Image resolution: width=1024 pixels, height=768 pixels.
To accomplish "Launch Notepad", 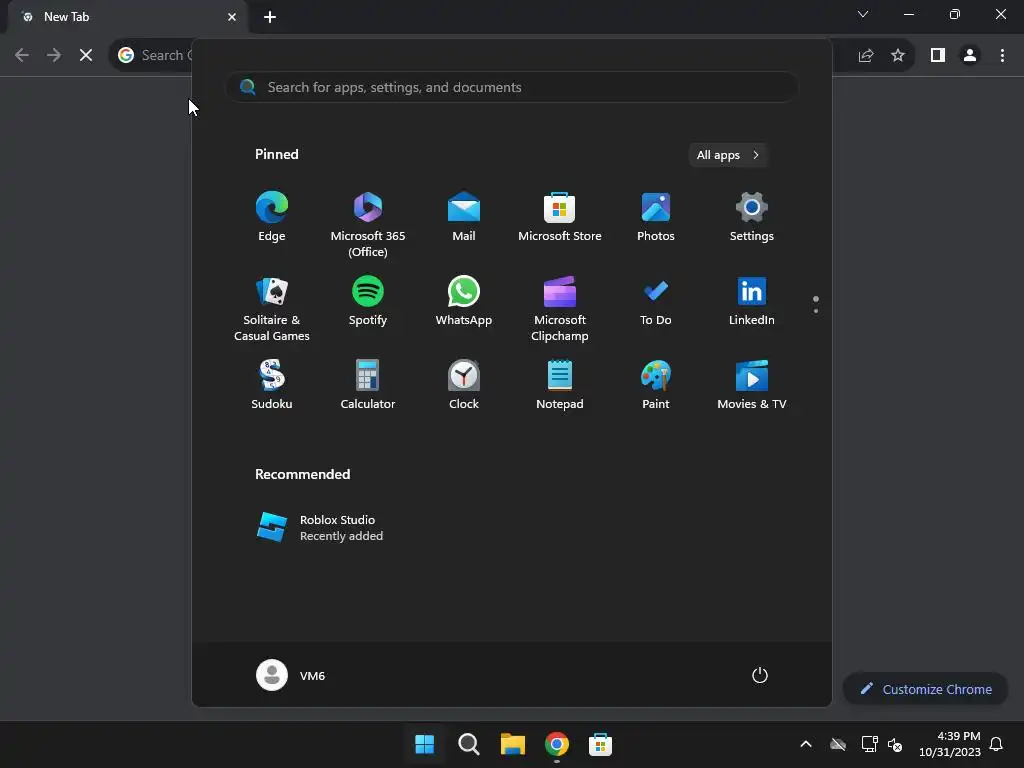I will [560, 385].
